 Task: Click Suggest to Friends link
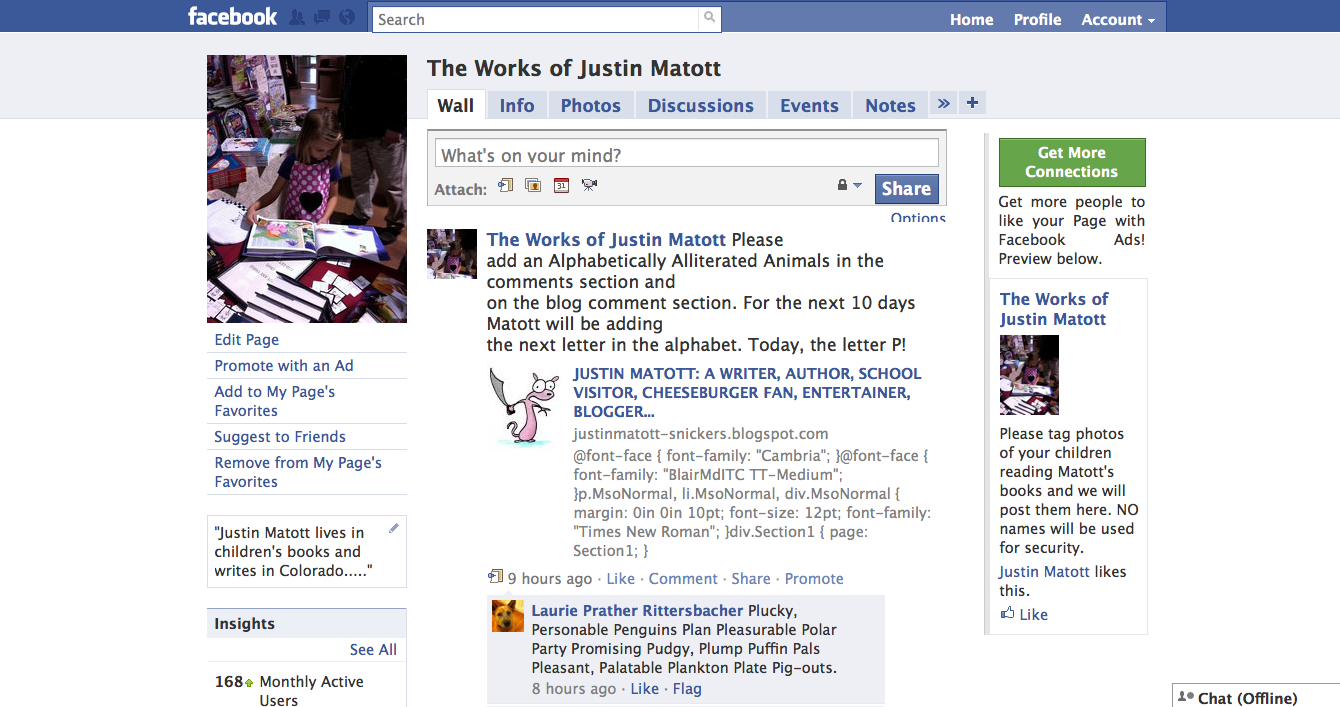coord(280,437)
